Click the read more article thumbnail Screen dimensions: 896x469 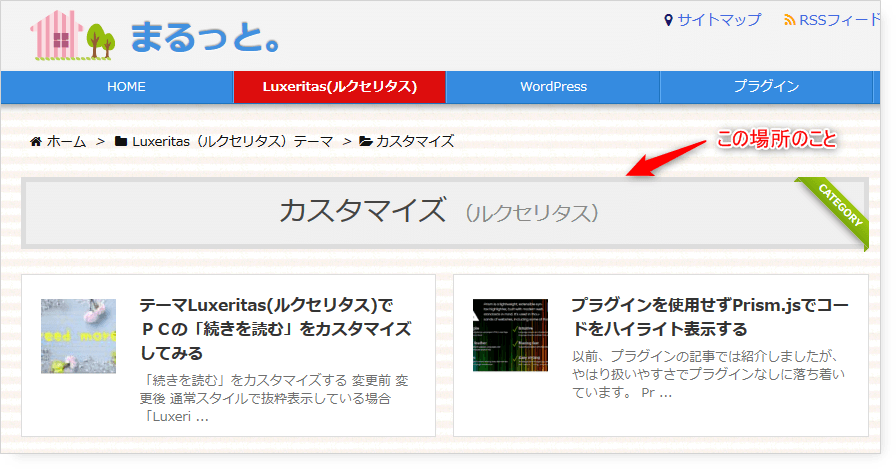click(x=78, y=336)
